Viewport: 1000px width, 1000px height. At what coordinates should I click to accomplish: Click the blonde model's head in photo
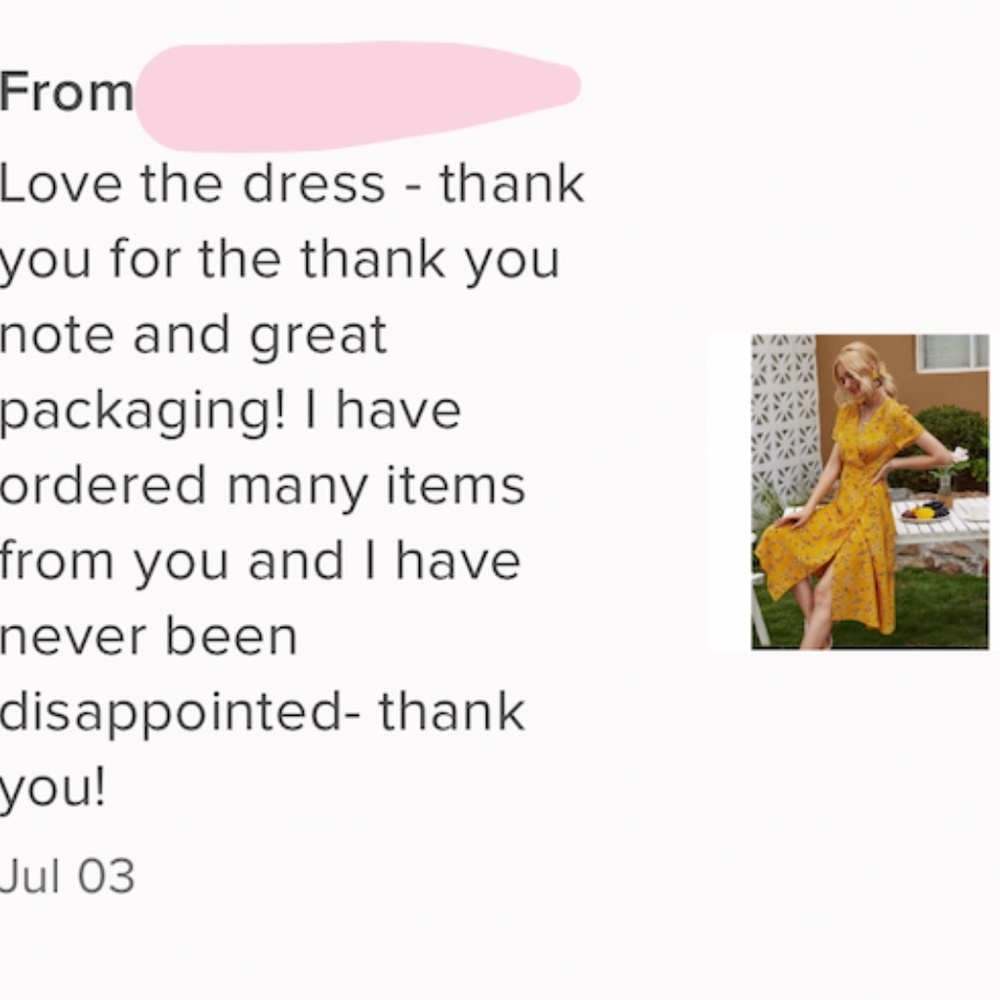point(858,374)
